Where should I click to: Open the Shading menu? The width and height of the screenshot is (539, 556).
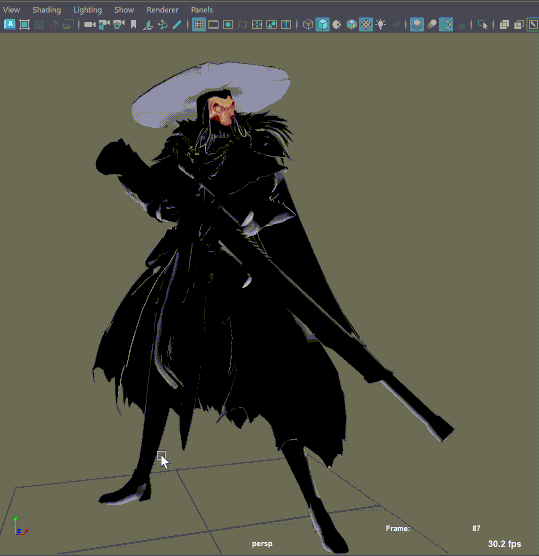[x=46, y=10]
